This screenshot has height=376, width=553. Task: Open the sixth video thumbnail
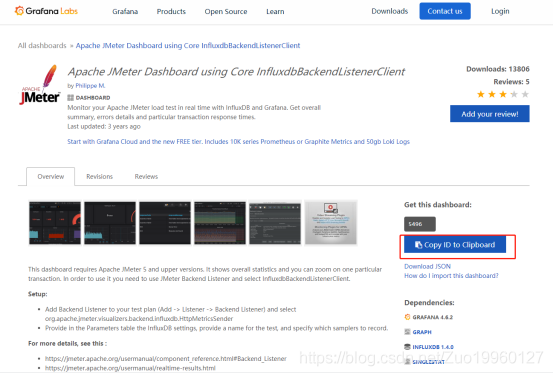click(x=330, y=223)
